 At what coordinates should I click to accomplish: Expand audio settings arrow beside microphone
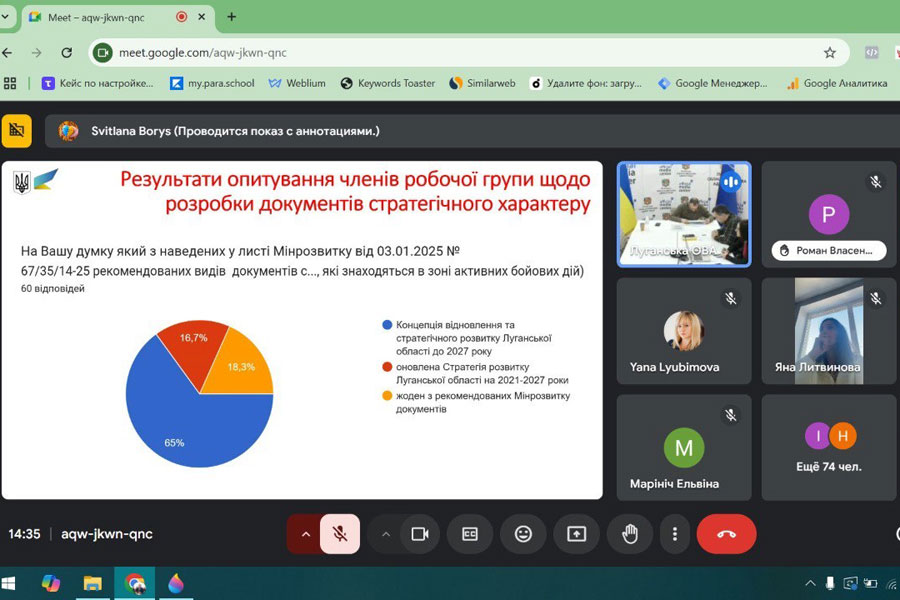305,534
